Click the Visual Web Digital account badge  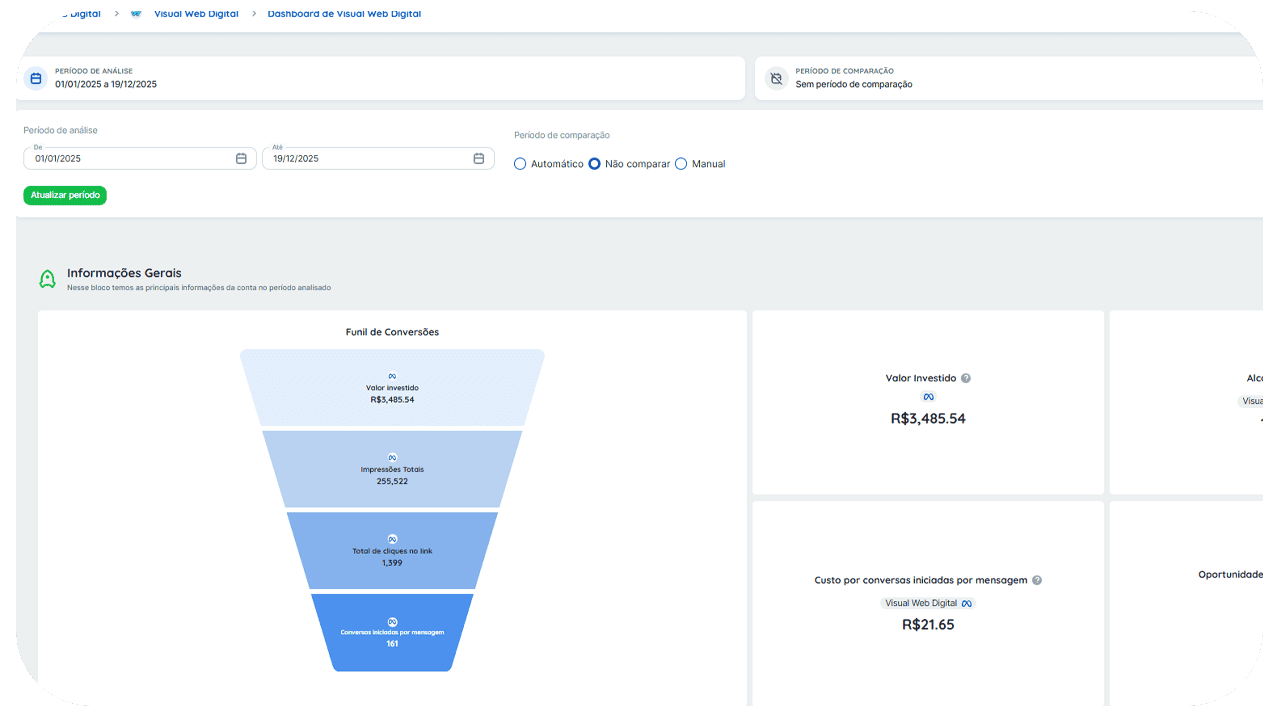point(928,603)
